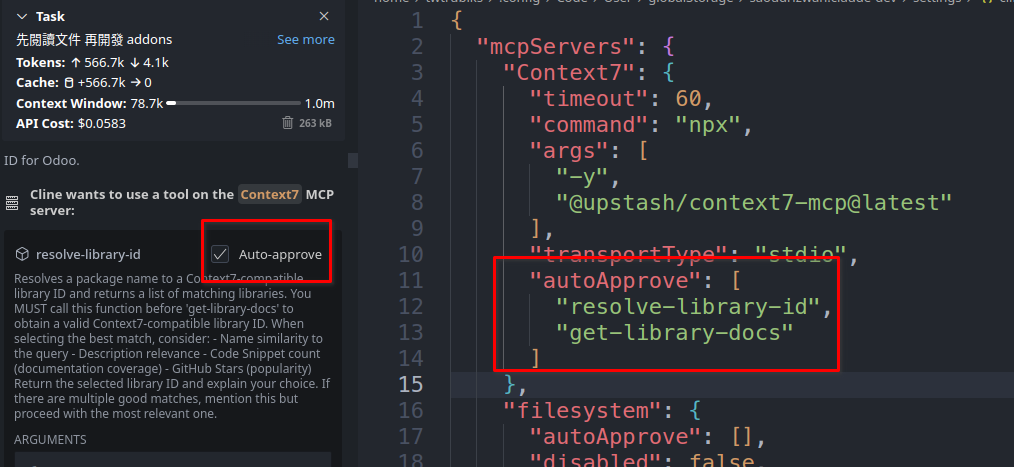Click "resolve-library-id" string in editor
The width and height of the screenshot is (1014, 467).
(689, 306)
